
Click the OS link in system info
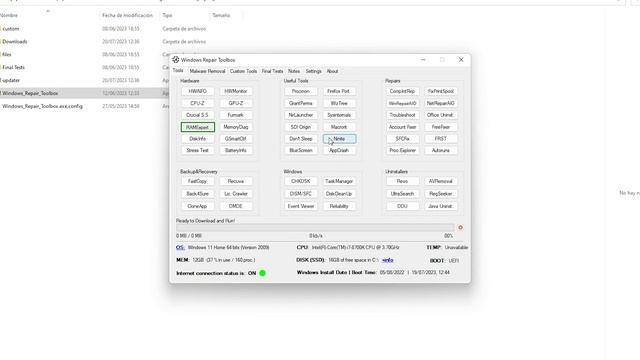pyautogui.click(x=180, y=247)
